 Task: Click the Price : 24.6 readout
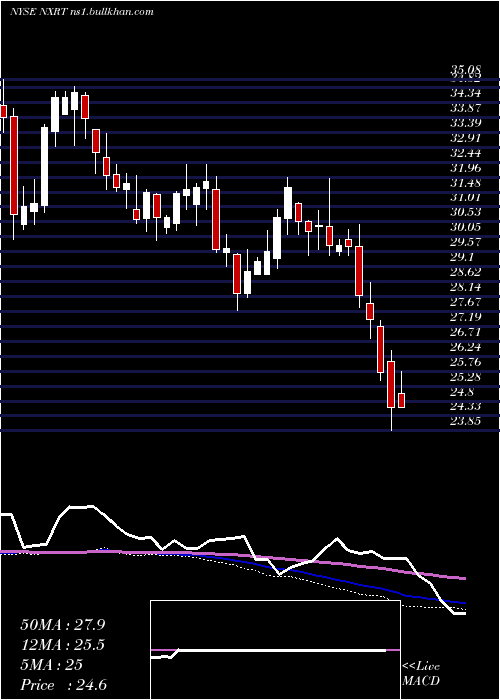(63, 685)
